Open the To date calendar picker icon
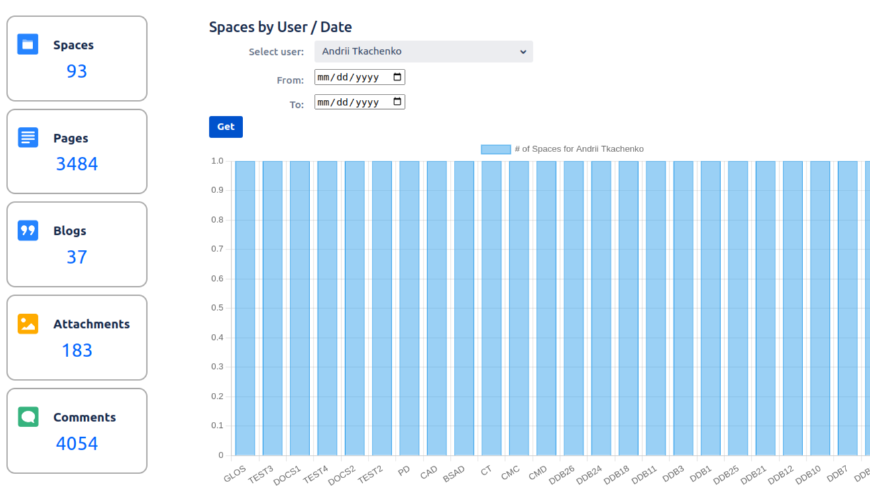 pos(397,102)
